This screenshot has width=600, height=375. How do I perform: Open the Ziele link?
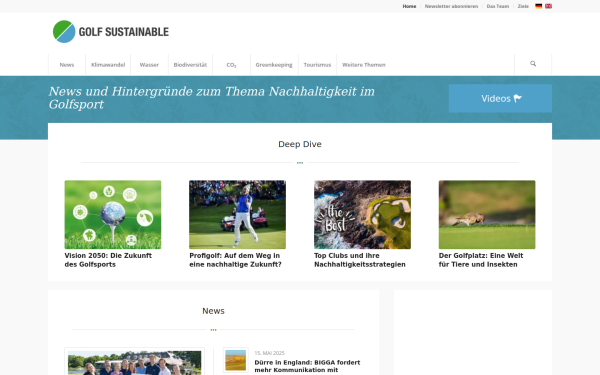pyautogui.click(x=523, y=6)
